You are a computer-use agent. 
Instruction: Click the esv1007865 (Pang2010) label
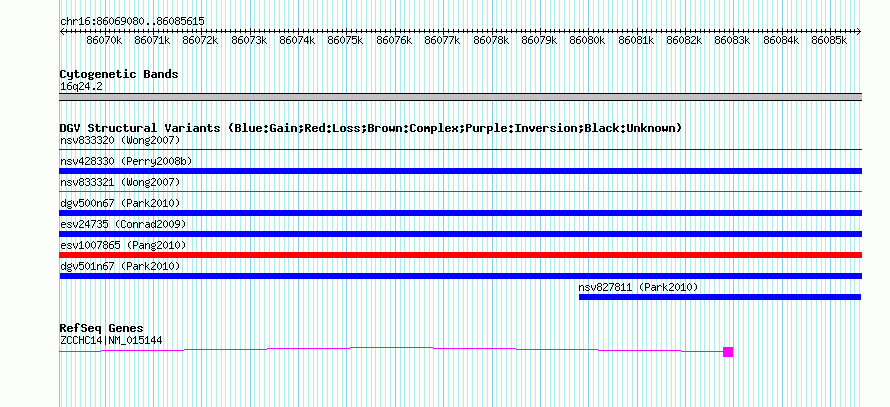pos(123,245)
